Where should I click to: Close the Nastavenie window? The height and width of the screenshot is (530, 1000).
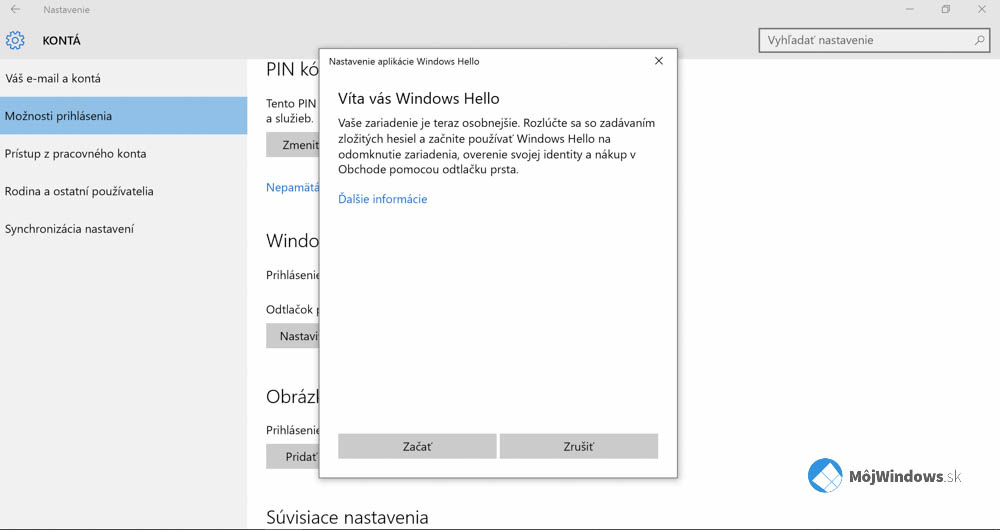click(x=982, y=10)
